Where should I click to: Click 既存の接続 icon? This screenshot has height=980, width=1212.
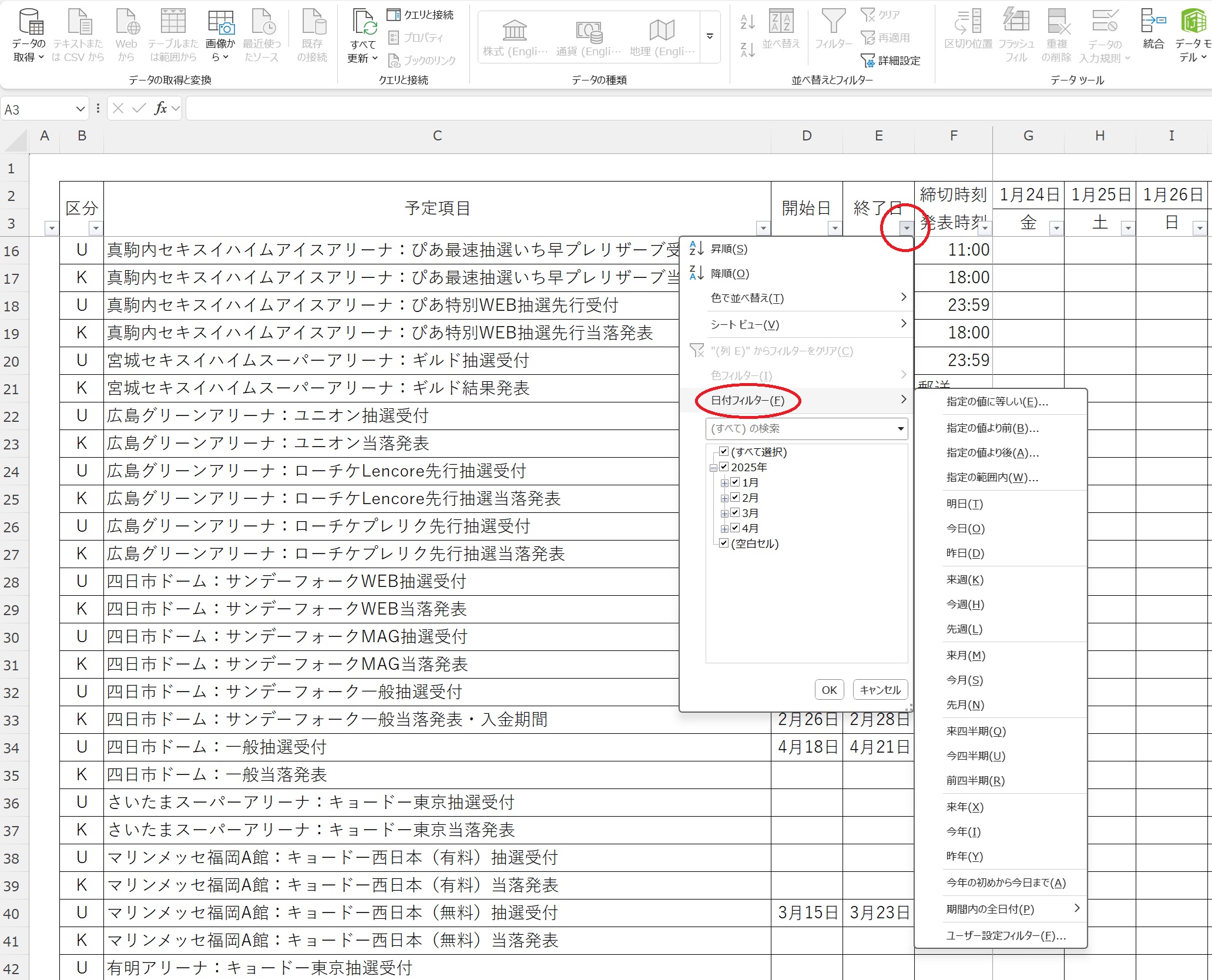tap(313, 35)
